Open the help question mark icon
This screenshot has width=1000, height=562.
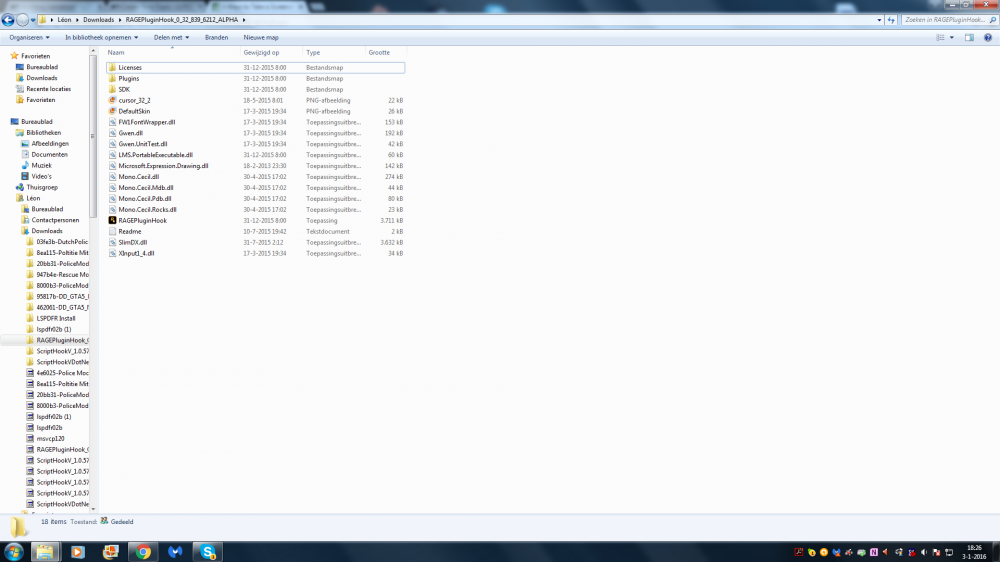click(x=987, y=38)
